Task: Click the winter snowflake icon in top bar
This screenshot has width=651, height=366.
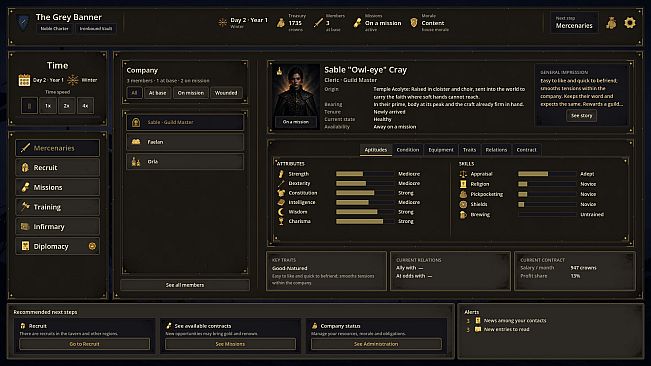Action: pos(223,22)
